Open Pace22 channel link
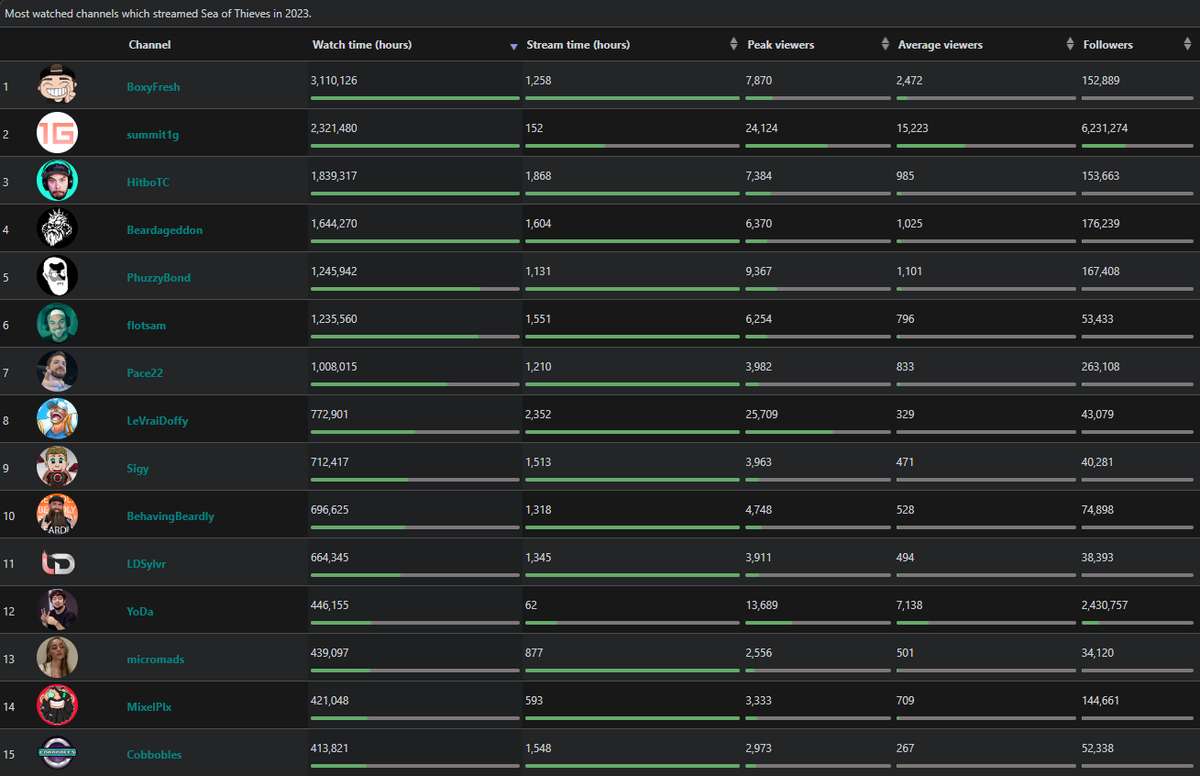This screenshot has width=1200, height=776. click(x=145, y=373)
